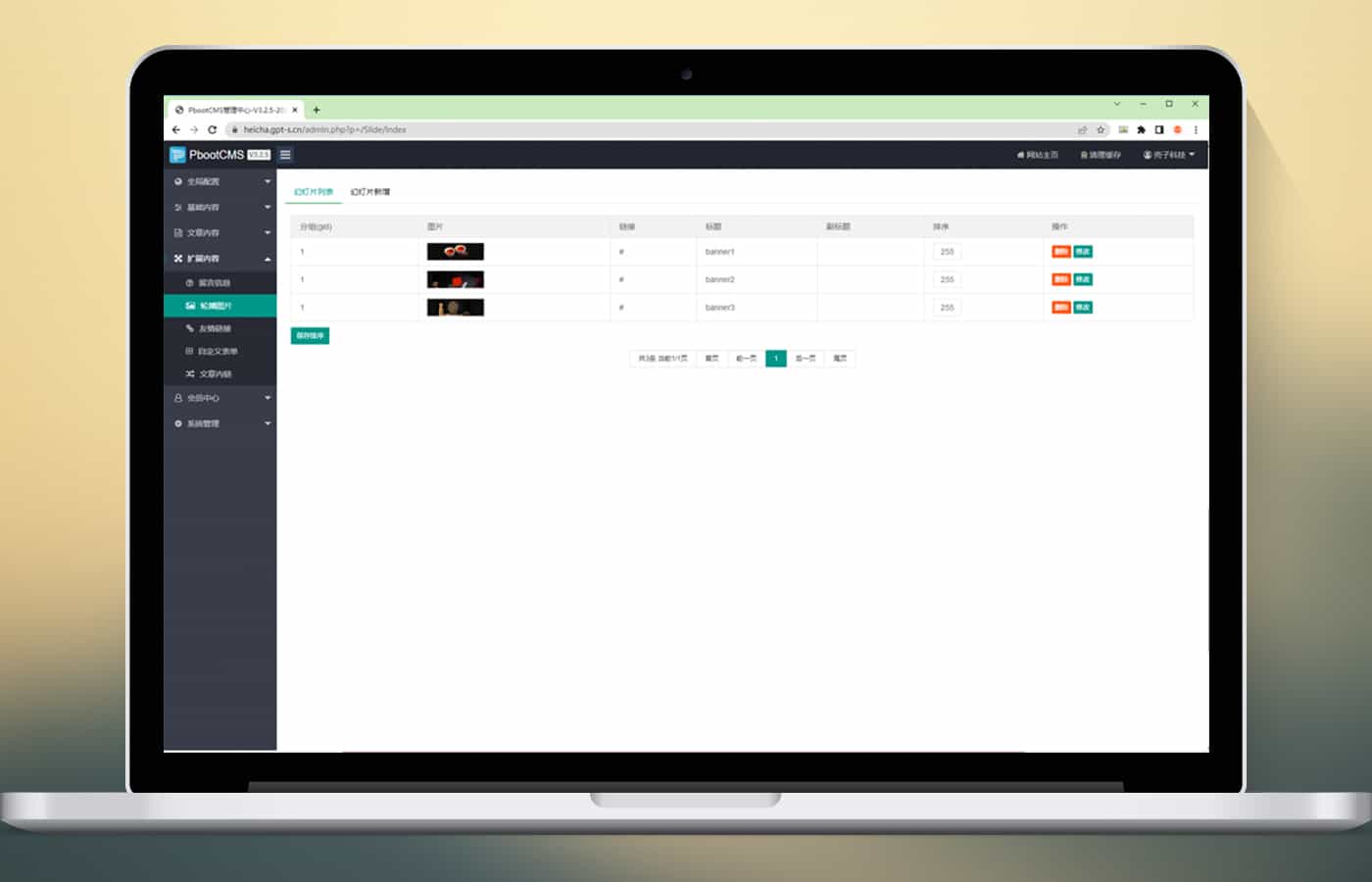The height and width of the screenshot is (882, 1372).
Task: Click the picture extension icon beside the star
Action: coord(1123,129)
